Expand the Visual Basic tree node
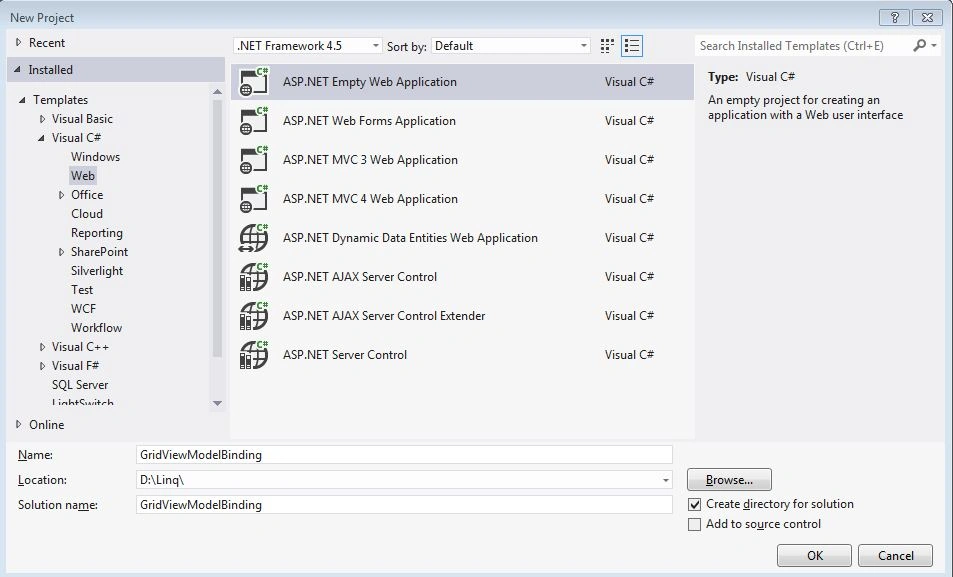This screenshot has height=577, width=953. tap(43, 119)
